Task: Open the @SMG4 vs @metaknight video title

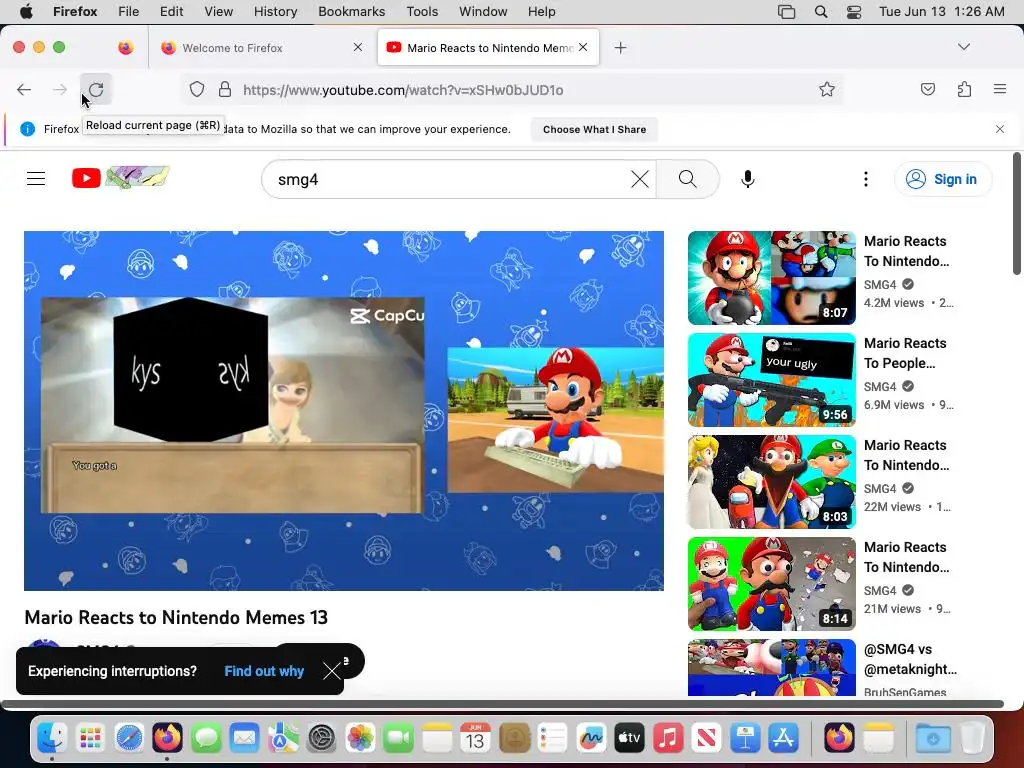Action: 910,659
